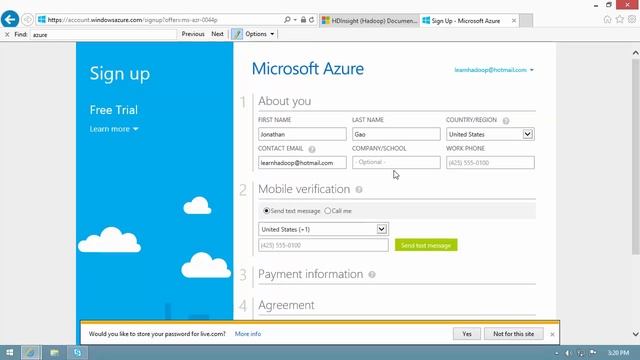Select the Call me radio option
Screen dimensions: 640x360
327,211
